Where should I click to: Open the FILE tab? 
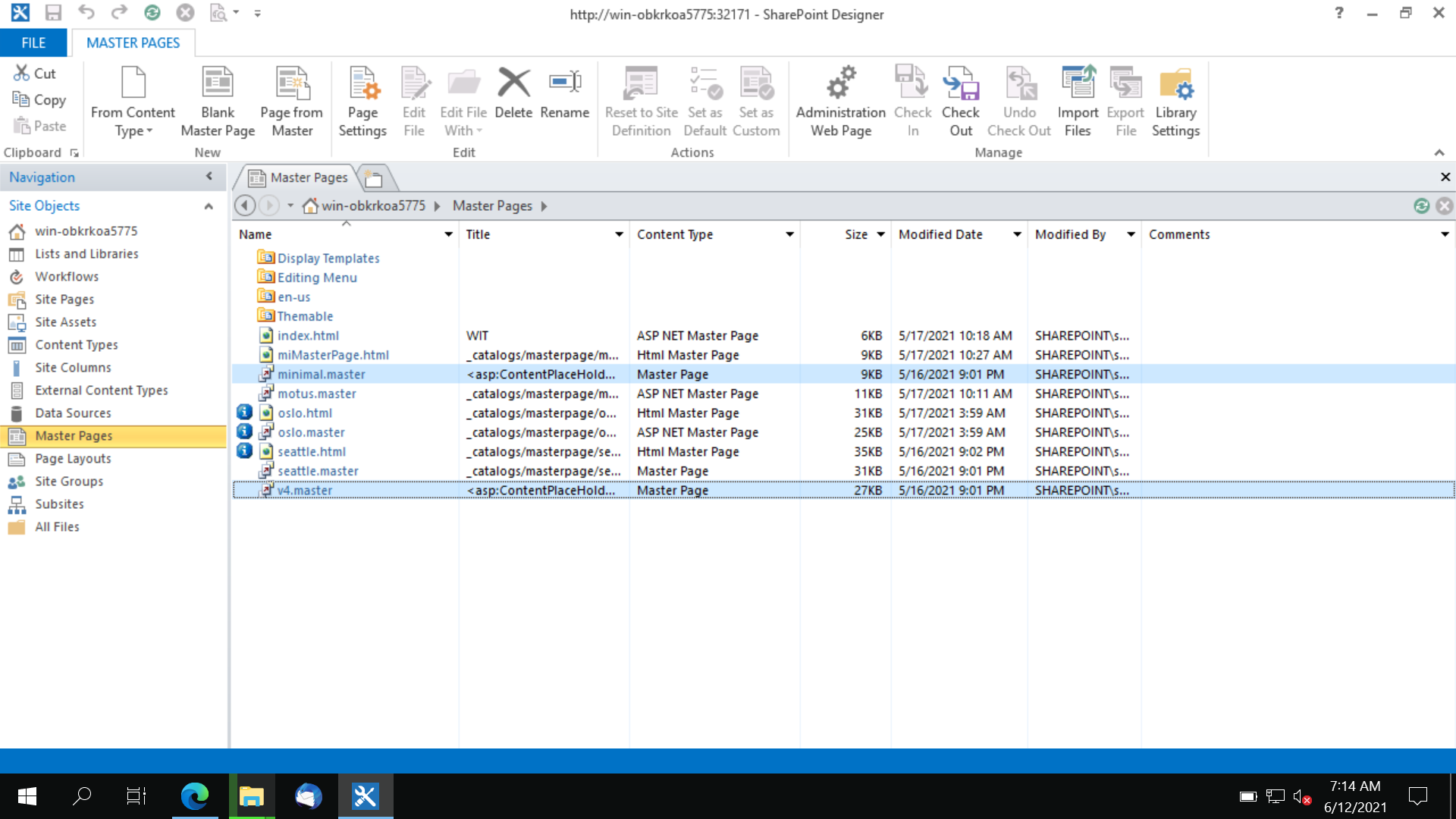point(33,42)
